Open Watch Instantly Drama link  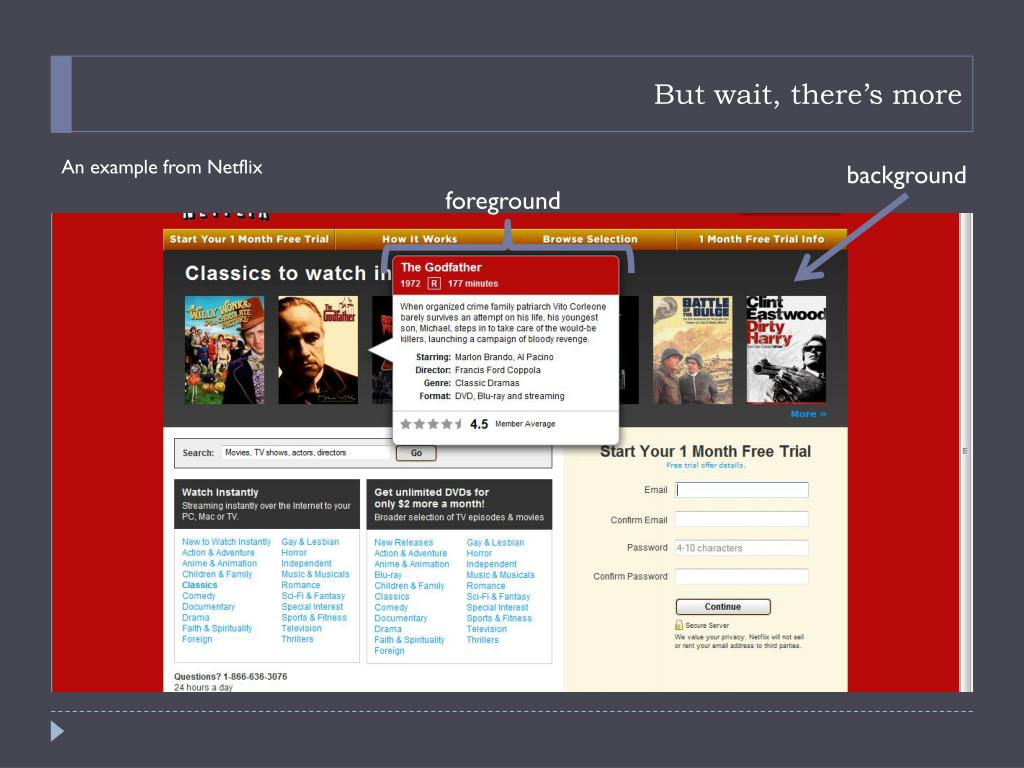click(x=196, y=618)
